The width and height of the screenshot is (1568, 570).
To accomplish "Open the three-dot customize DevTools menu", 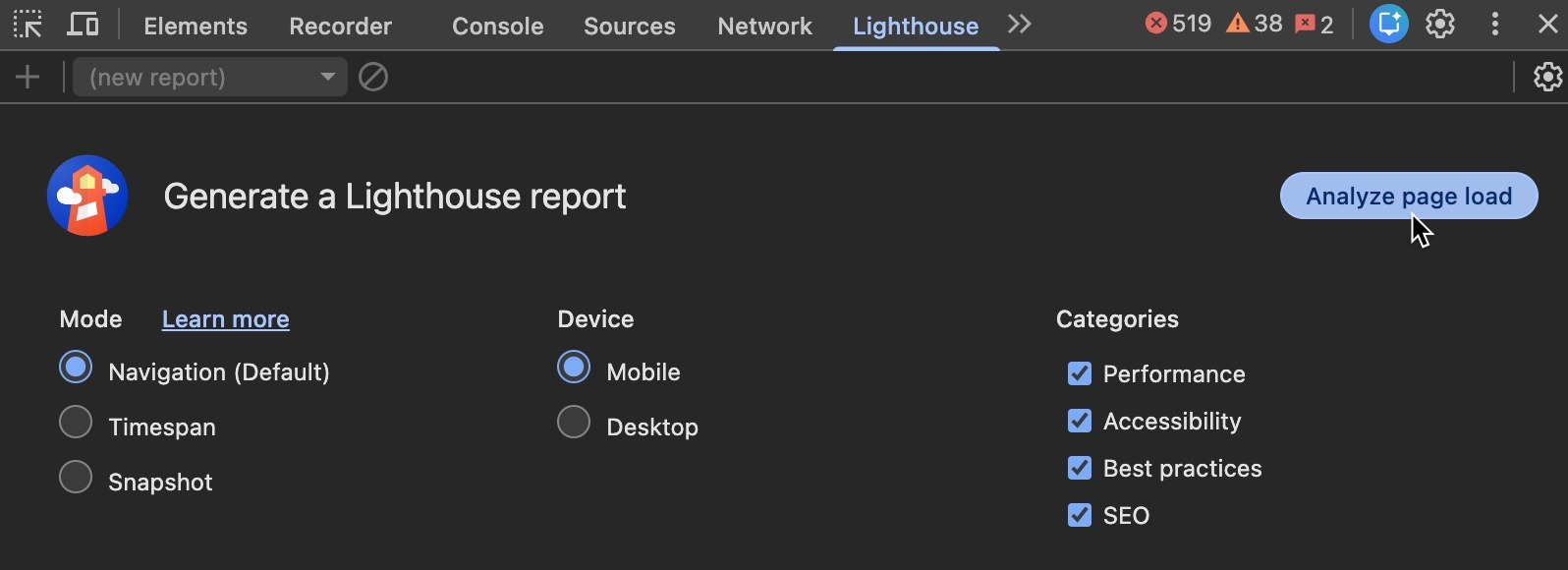I will click(1495, 24).
